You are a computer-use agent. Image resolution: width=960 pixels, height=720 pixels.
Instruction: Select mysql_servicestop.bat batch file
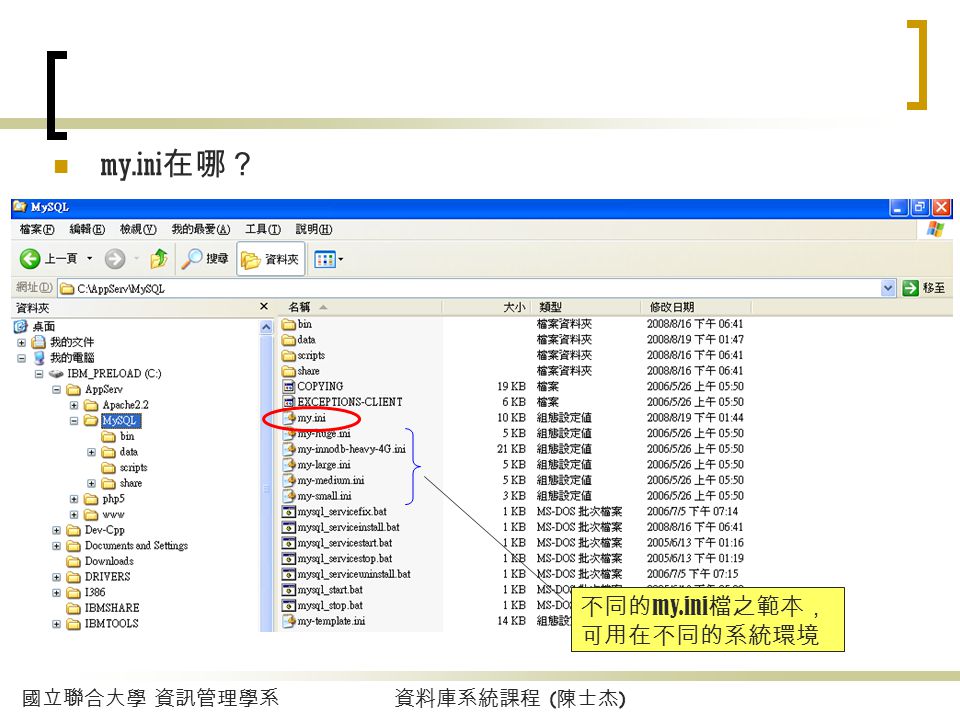tap(337, 558)
